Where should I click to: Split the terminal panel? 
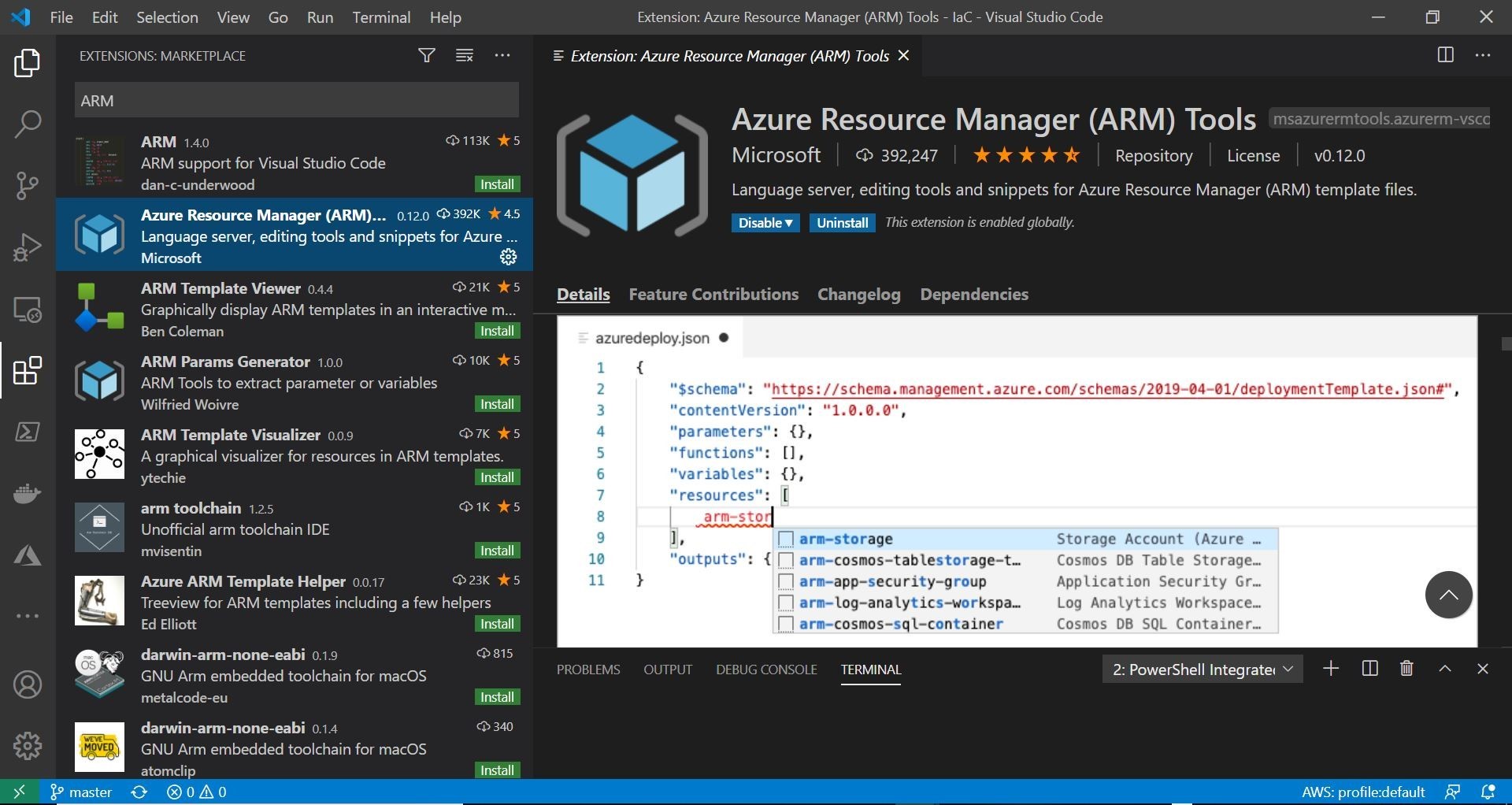click(1369, 669)
